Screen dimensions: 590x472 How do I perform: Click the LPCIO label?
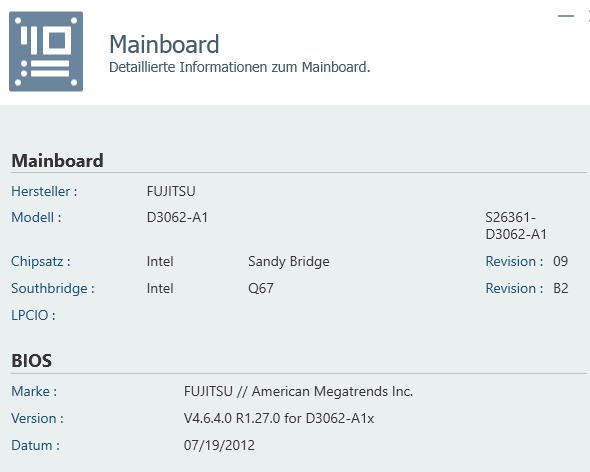click(33, 315)
